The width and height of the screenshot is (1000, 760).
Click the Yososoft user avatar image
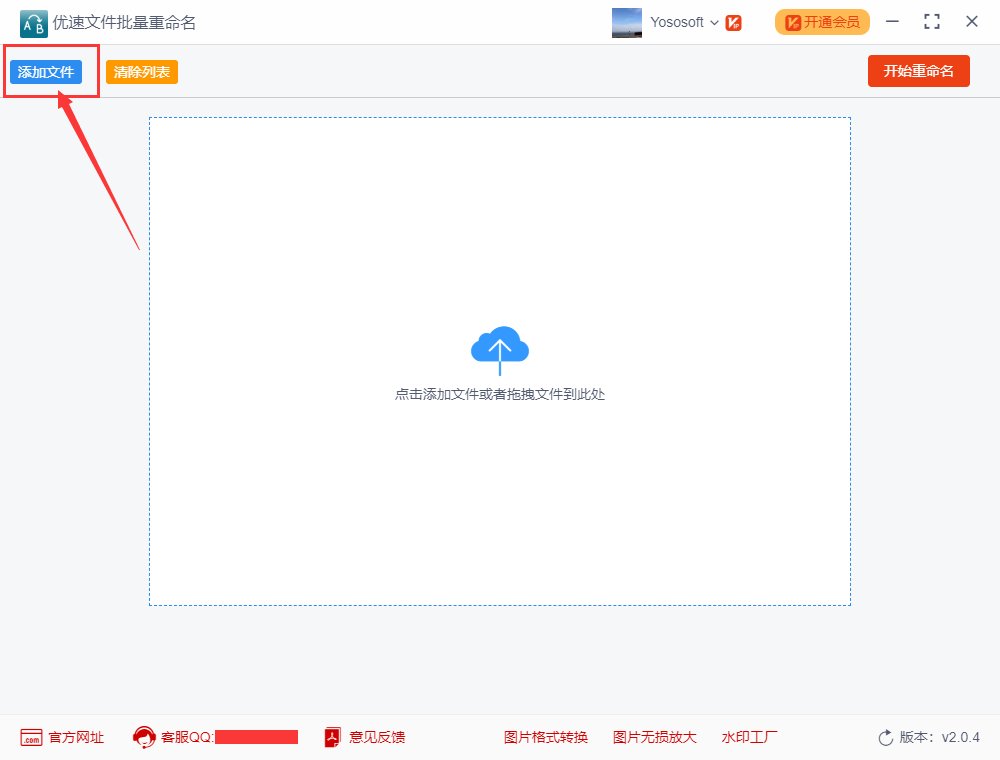pos(626,21)
